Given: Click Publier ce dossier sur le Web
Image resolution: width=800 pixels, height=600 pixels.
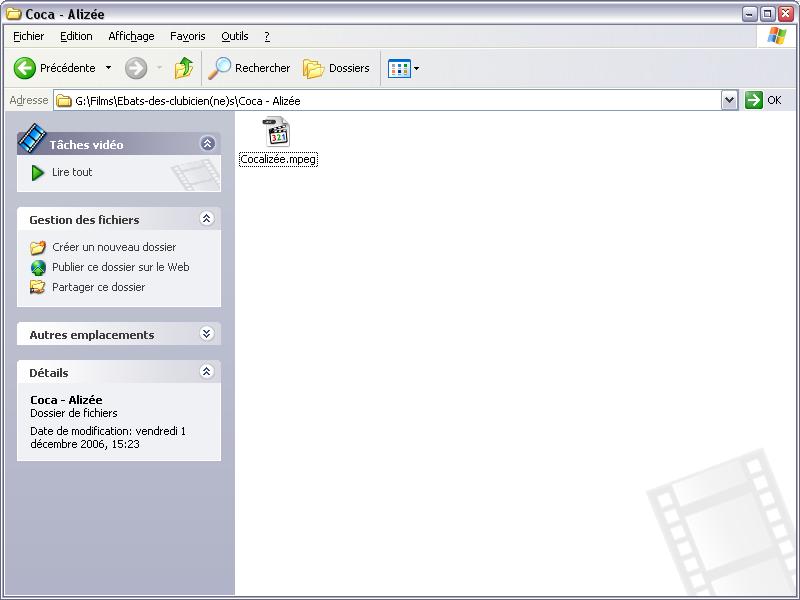Looking at the screenshot, I should pyautogui.click(x=120, y=267).
